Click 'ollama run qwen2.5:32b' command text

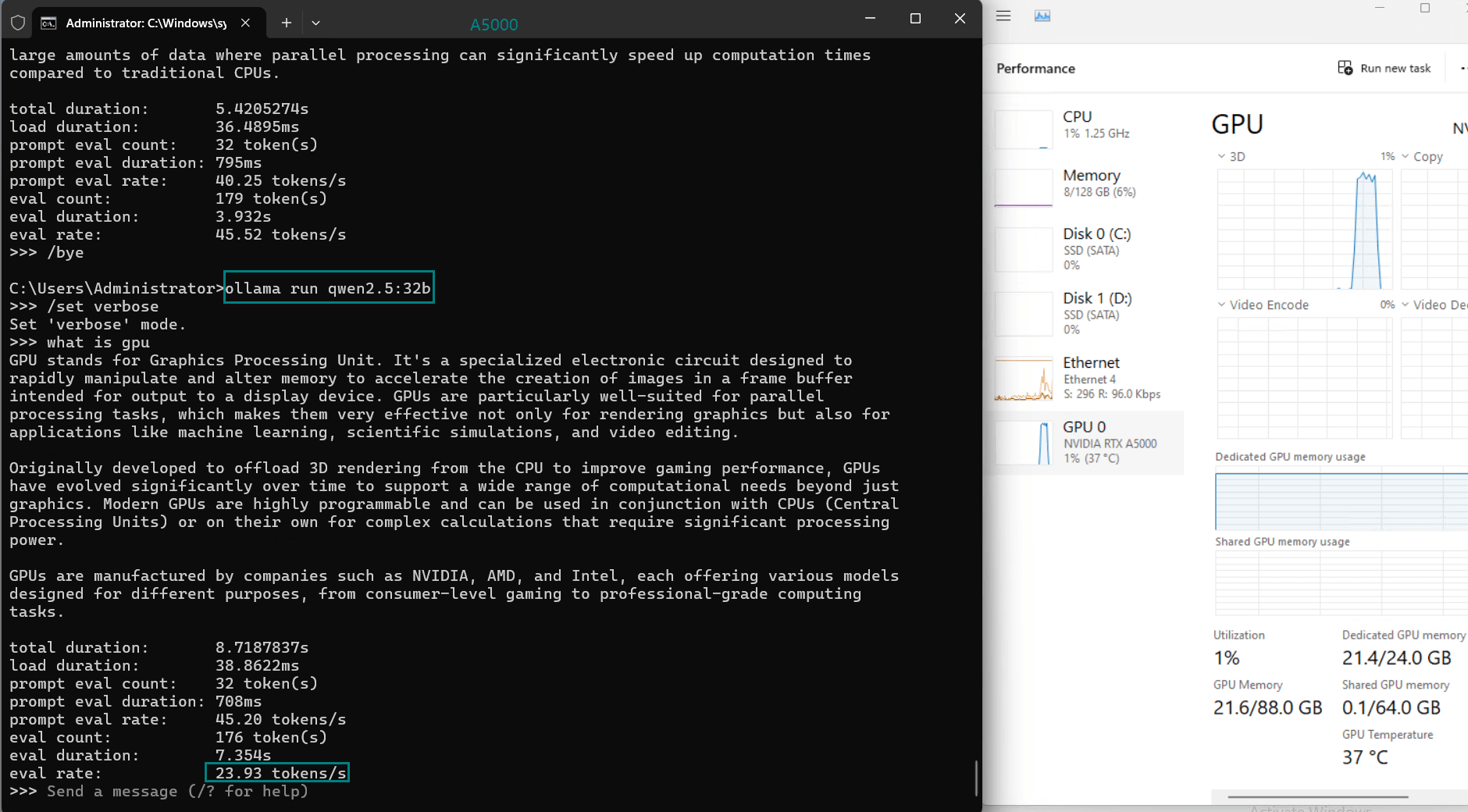click(x=328, y=288)
